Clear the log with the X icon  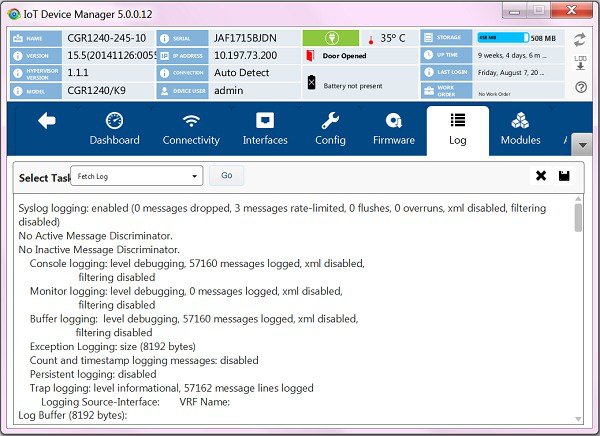541,176
